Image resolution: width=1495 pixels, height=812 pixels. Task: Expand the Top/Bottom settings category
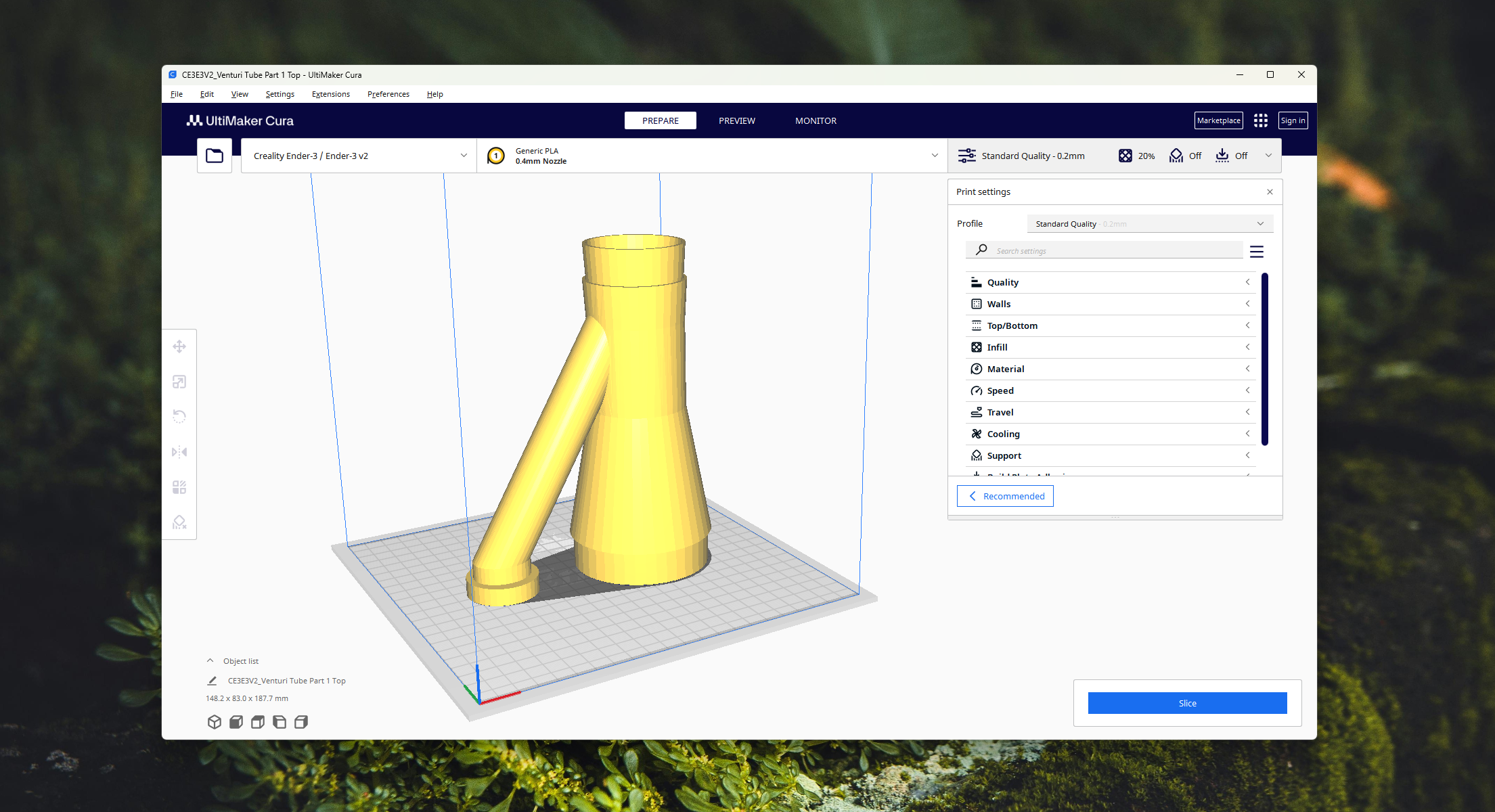pos(1111,325)
